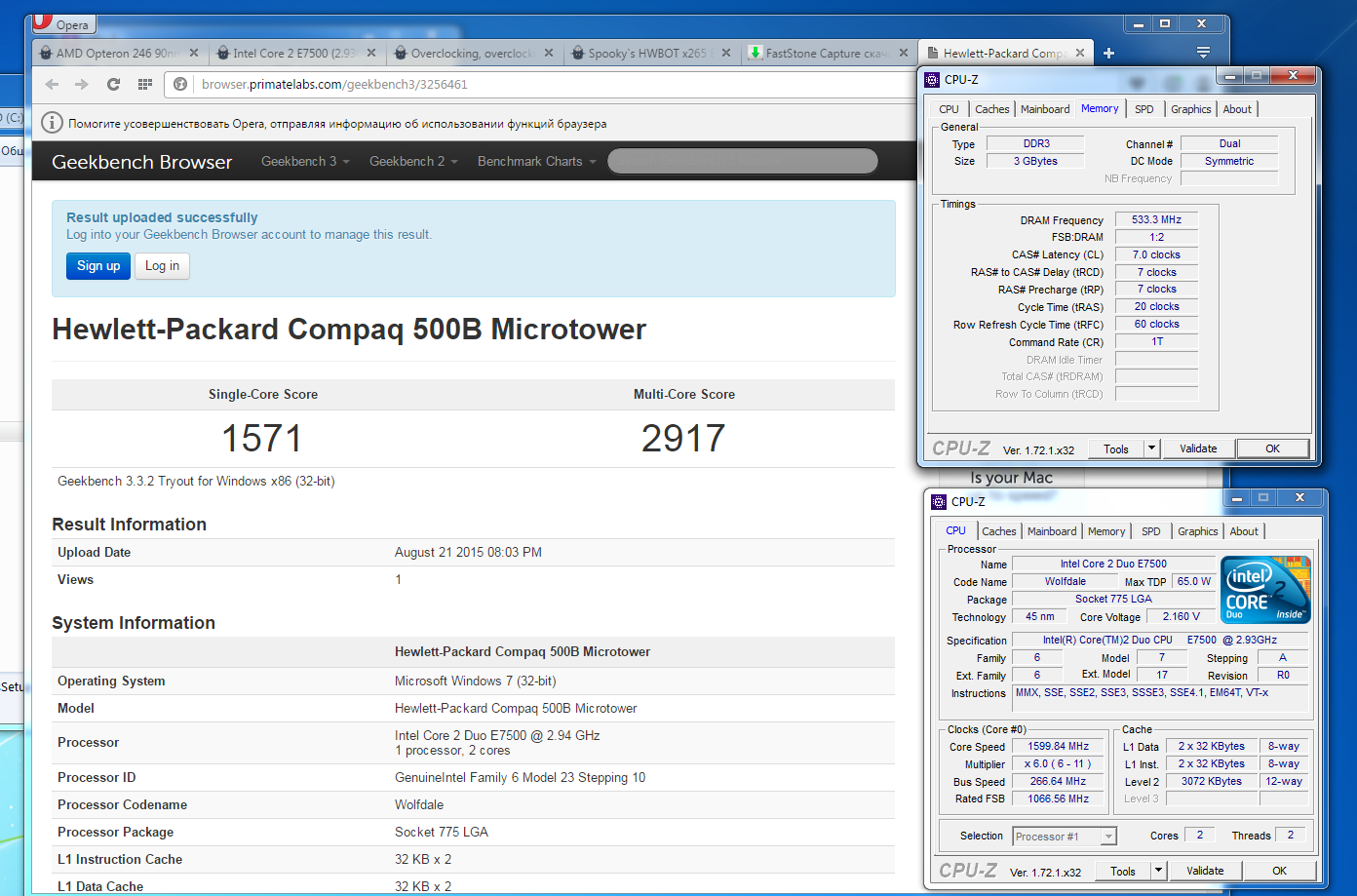Screen dimensions: 1357x896
Task: Close the Spooky's HWBOT tab
Action: click(725, 54)
